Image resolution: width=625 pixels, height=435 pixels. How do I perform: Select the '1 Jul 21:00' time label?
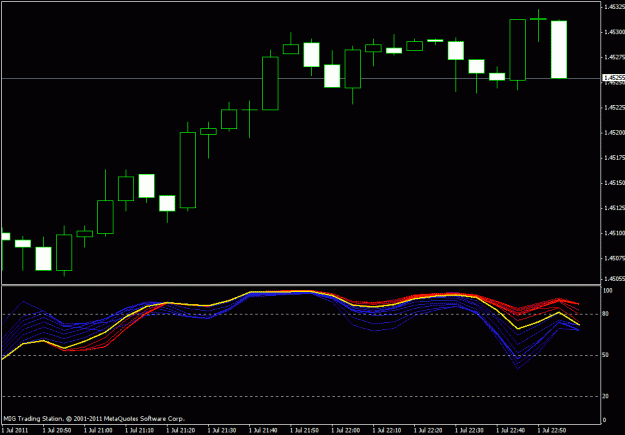(x=98, y=431)
